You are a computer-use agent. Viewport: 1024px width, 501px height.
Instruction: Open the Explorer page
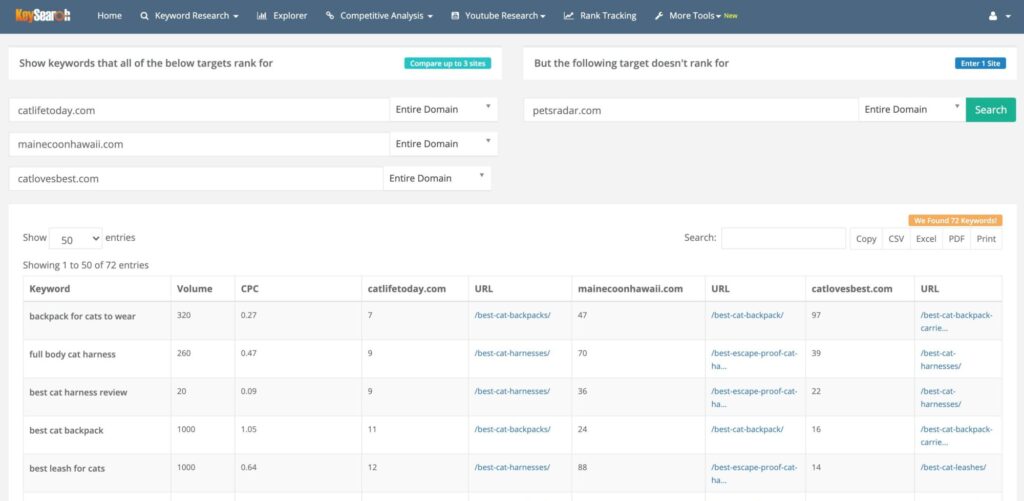click(282, 16)
